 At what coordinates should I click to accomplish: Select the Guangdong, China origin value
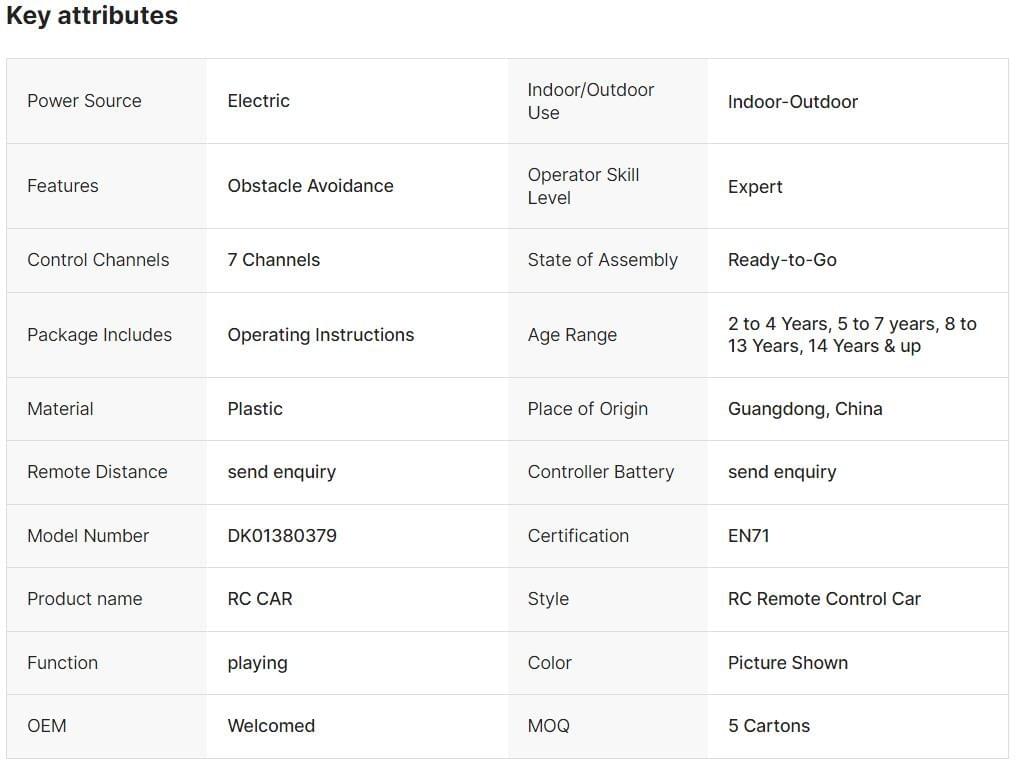point(804,409)
